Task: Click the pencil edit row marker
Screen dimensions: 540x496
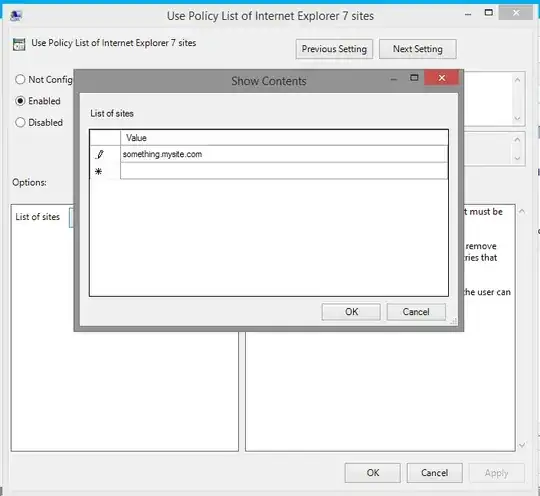Action: [x=100, y=154]
